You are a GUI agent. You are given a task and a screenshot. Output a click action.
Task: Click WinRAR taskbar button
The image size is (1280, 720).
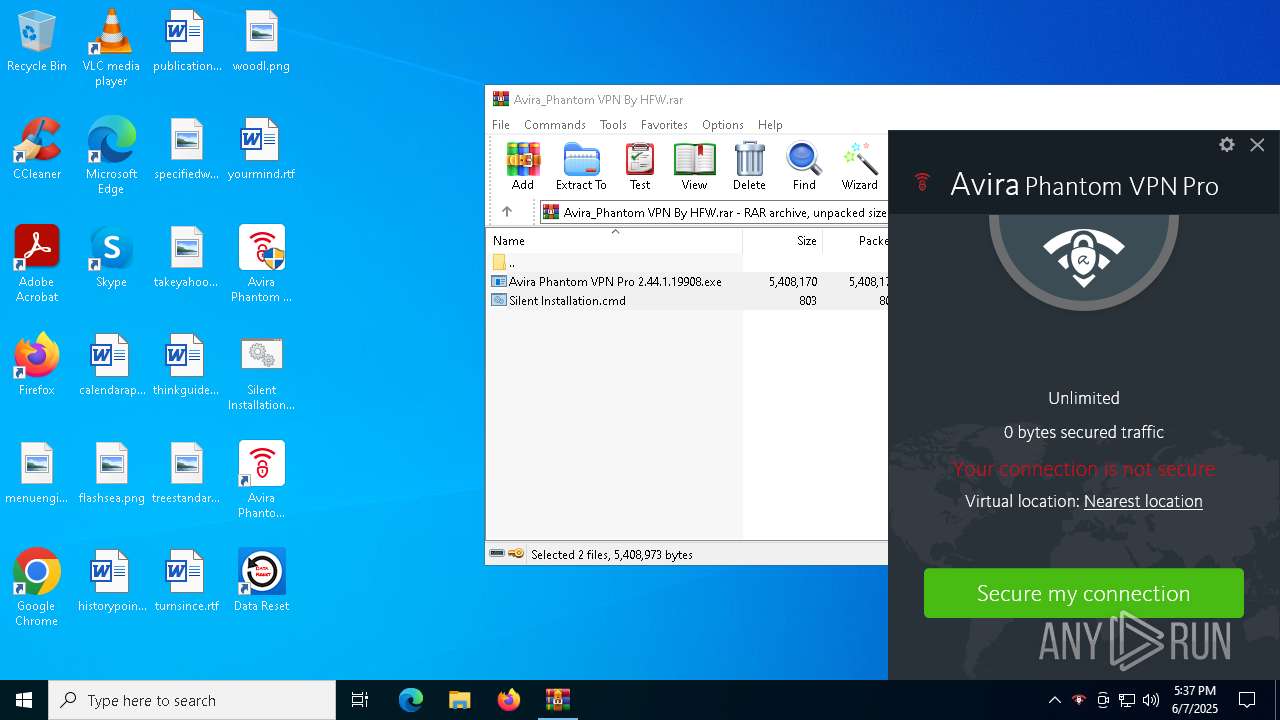[558, 700]
